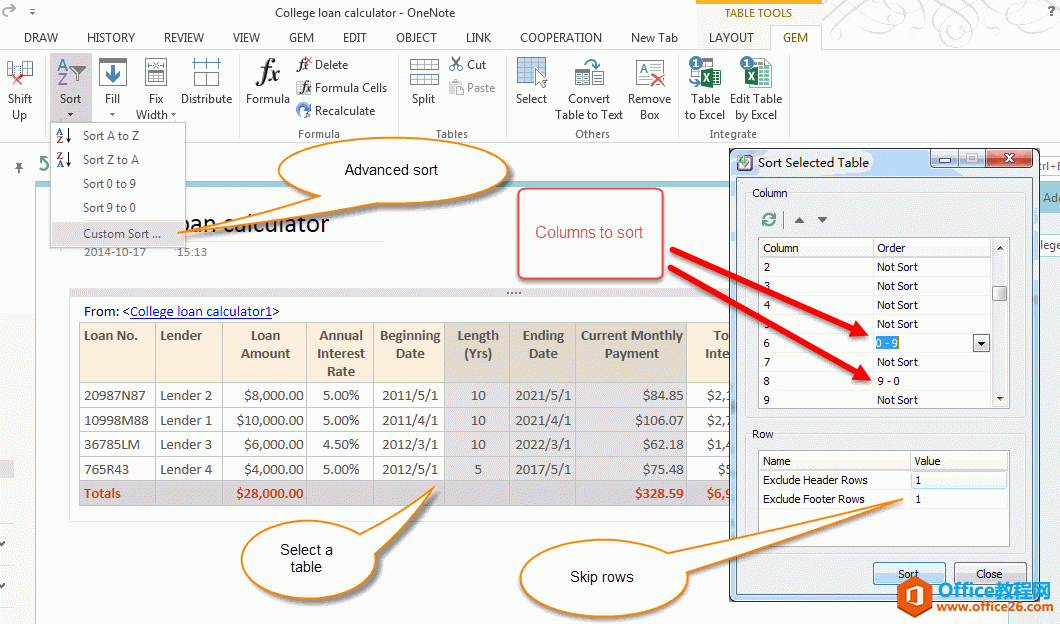Click the move up arrow in Sort dialog
Screen dimensions: 1060x624
799,220
